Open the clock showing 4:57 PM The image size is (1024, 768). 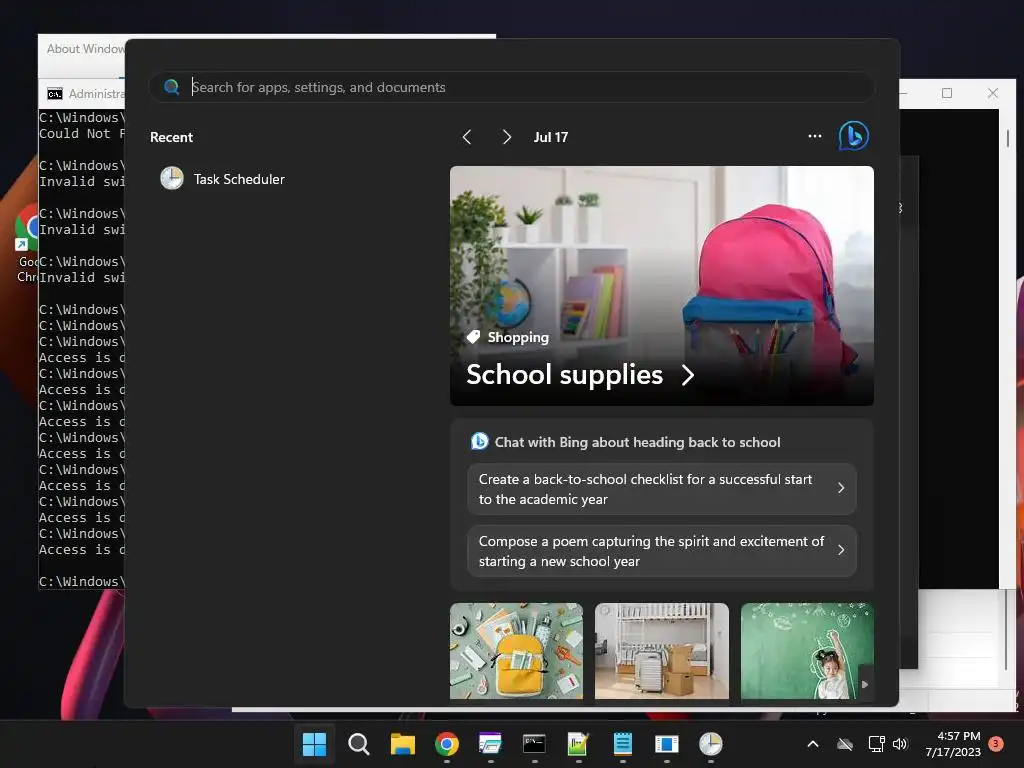[953, 744]
